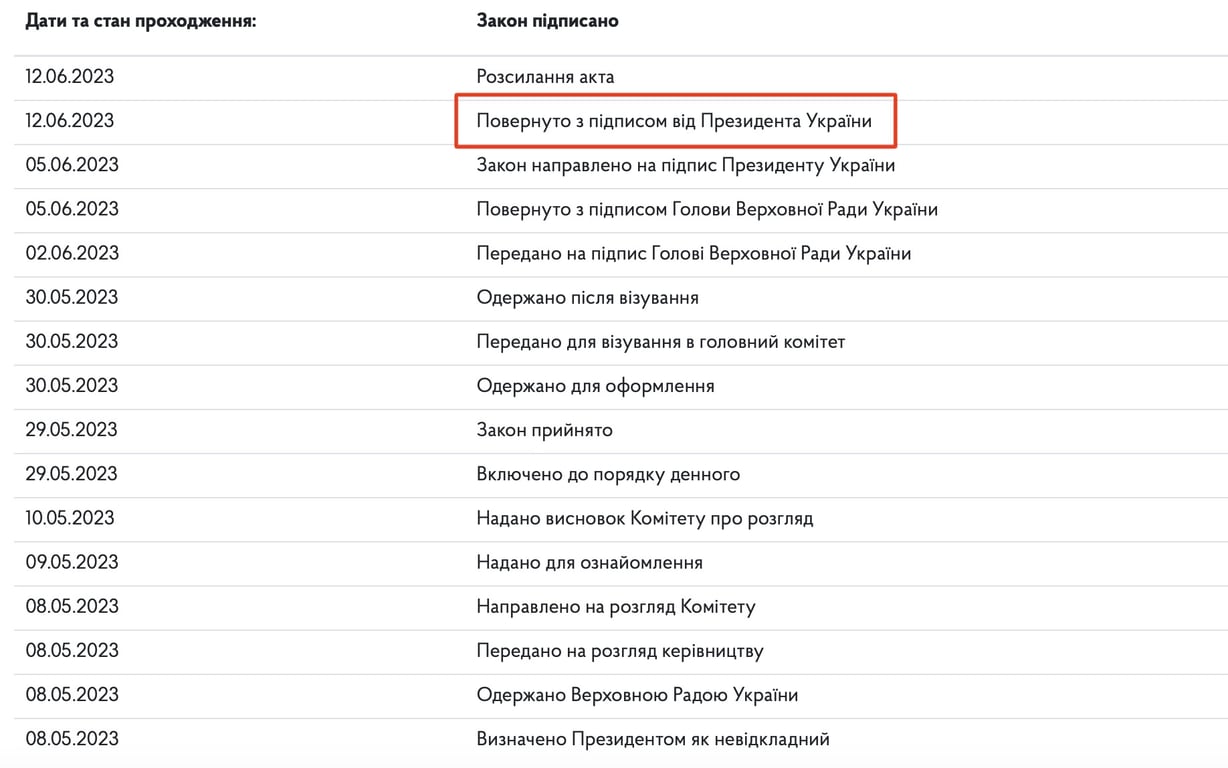Click the 'Одержано для оформлення' entry

point(595,385)
